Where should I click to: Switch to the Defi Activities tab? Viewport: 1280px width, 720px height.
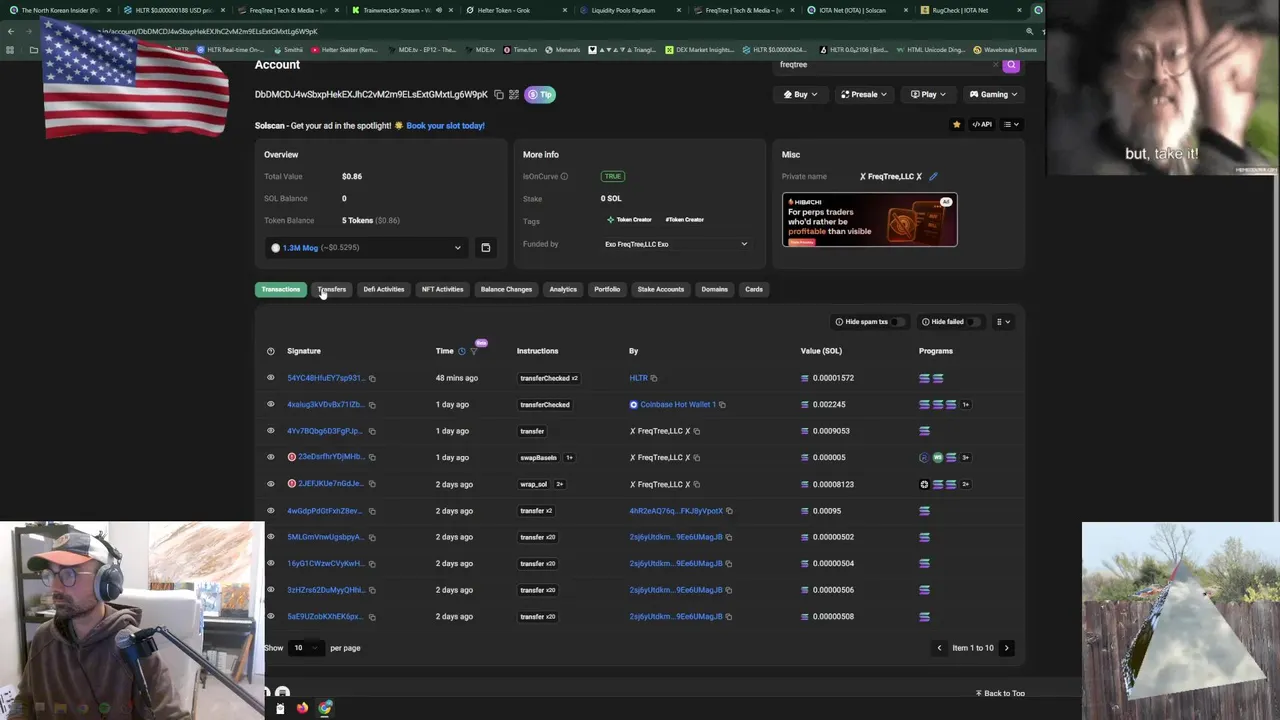[x=384, y=289]
